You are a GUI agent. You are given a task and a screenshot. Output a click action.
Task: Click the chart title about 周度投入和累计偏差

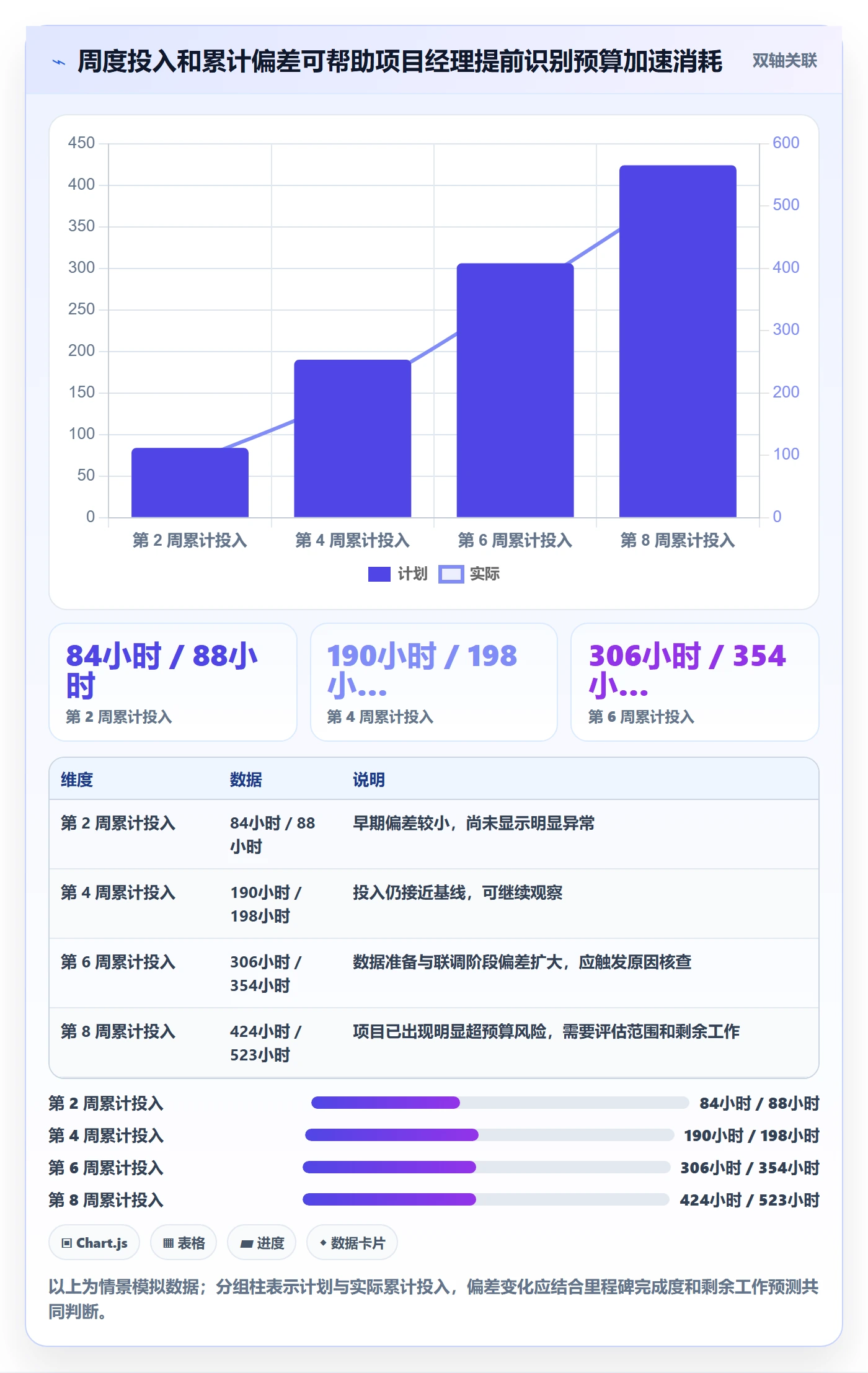(400, 61)
